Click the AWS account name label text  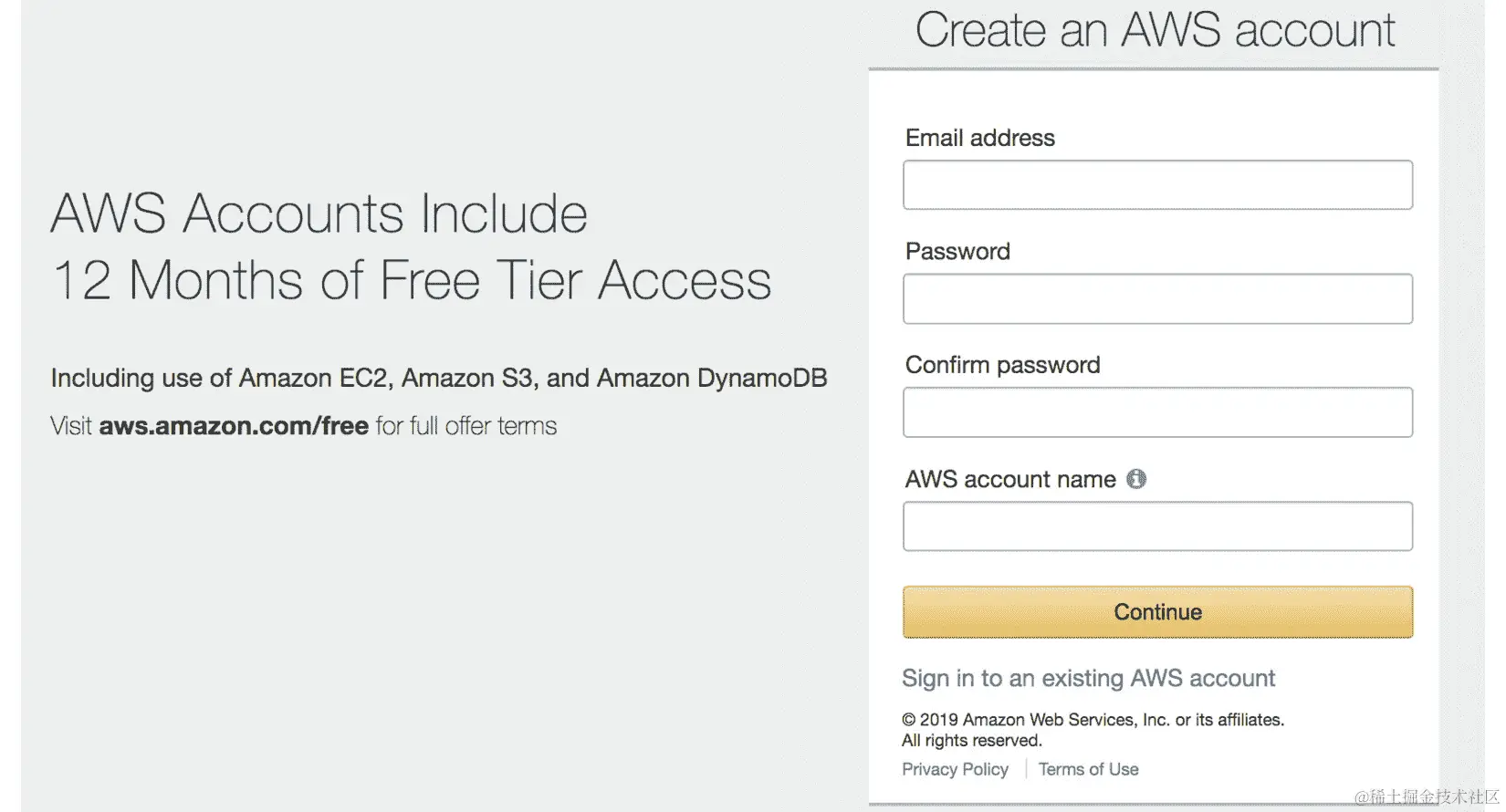[1010, 479]
